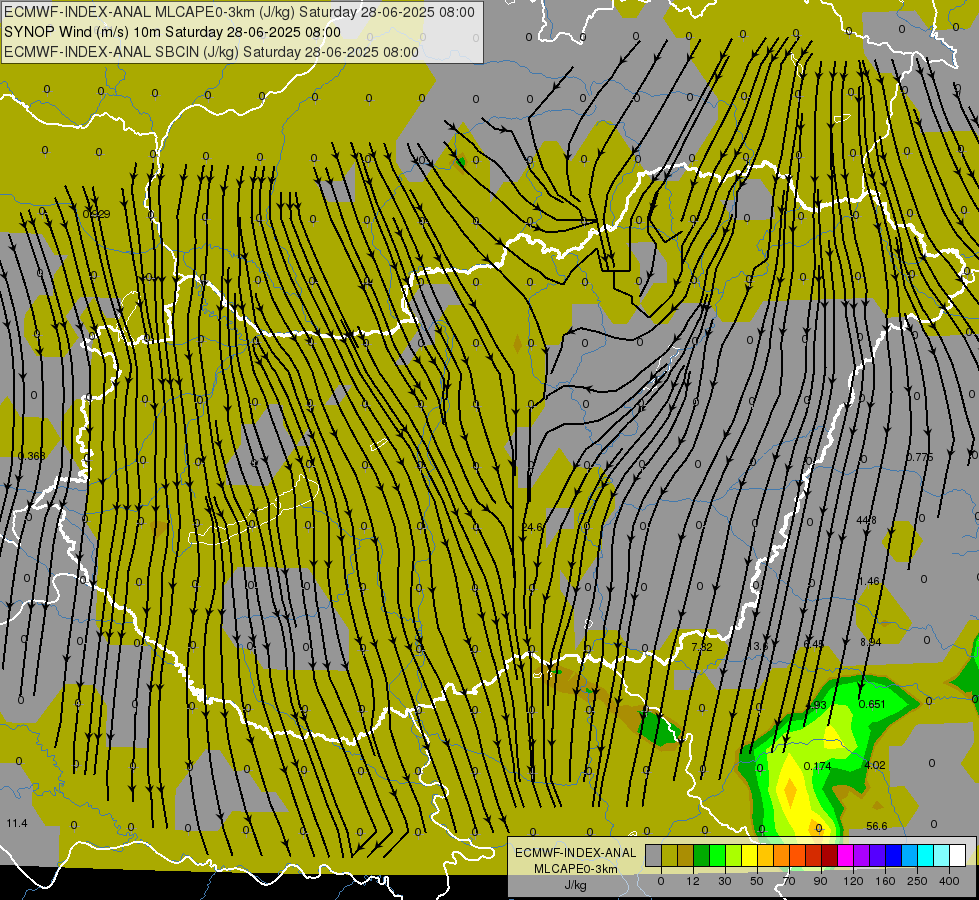
Task: Click the J/kg unit label in legend
Action: (x=575, y=885)
